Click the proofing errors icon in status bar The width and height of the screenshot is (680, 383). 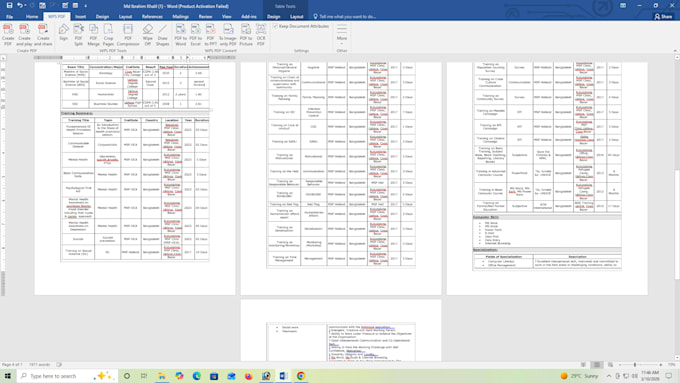click(59, 365)
